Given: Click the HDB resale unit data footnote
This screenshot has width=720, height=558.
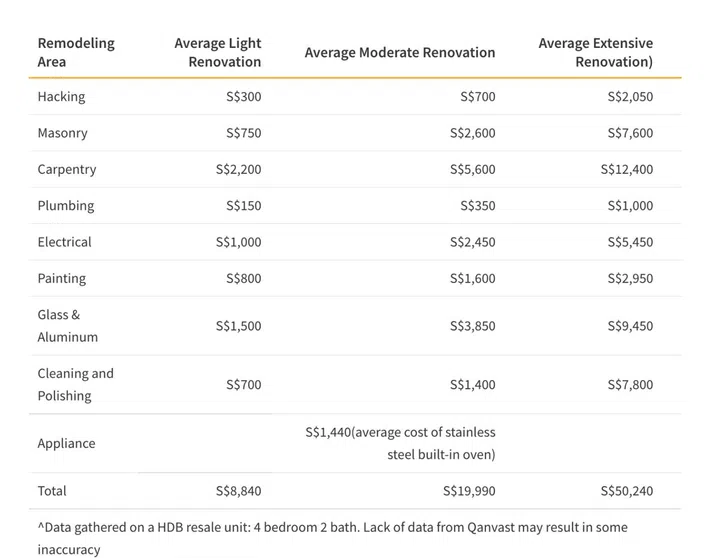Looking at the screenshot, I should pyautogui.click(x=333, y=537).
